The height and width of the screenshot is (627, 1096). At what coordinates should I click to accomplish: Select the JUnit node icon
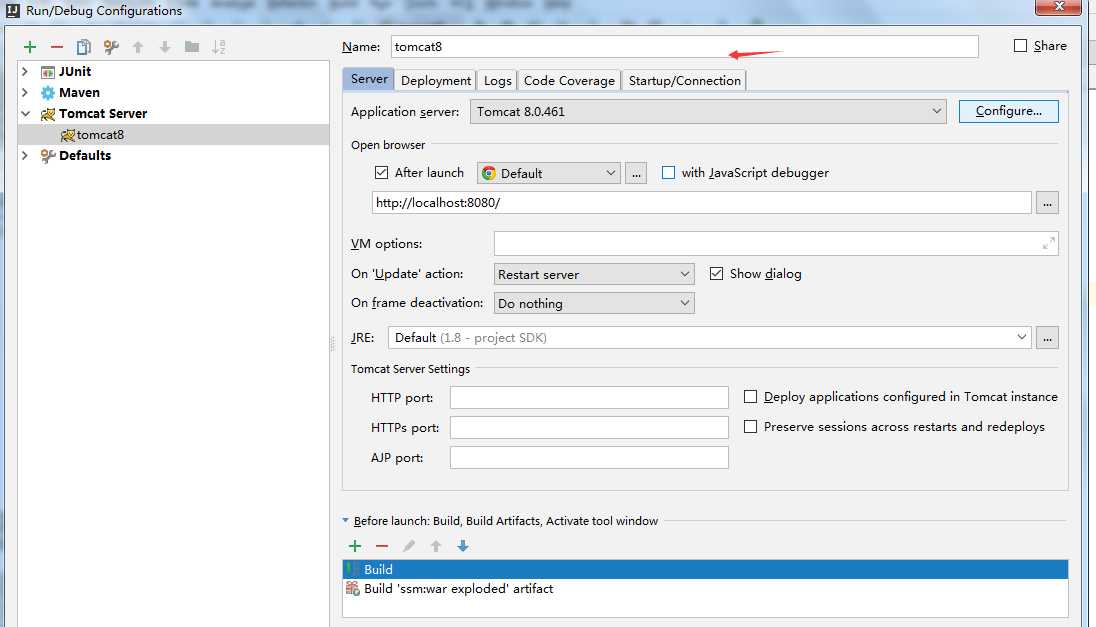(x=48, y=72)
